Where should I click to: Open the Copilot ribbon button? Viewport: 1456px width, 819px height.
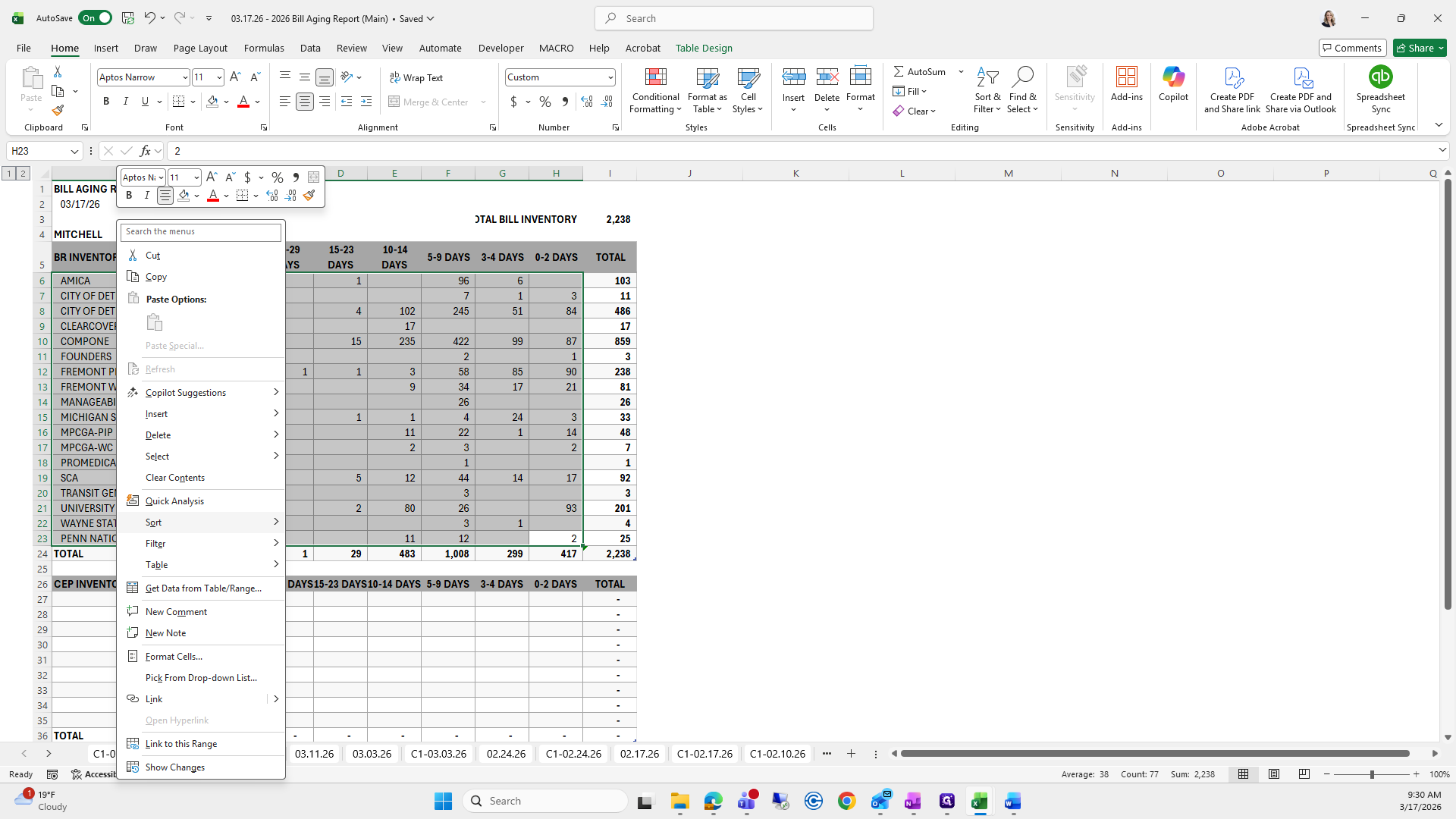click(1173, 83)
